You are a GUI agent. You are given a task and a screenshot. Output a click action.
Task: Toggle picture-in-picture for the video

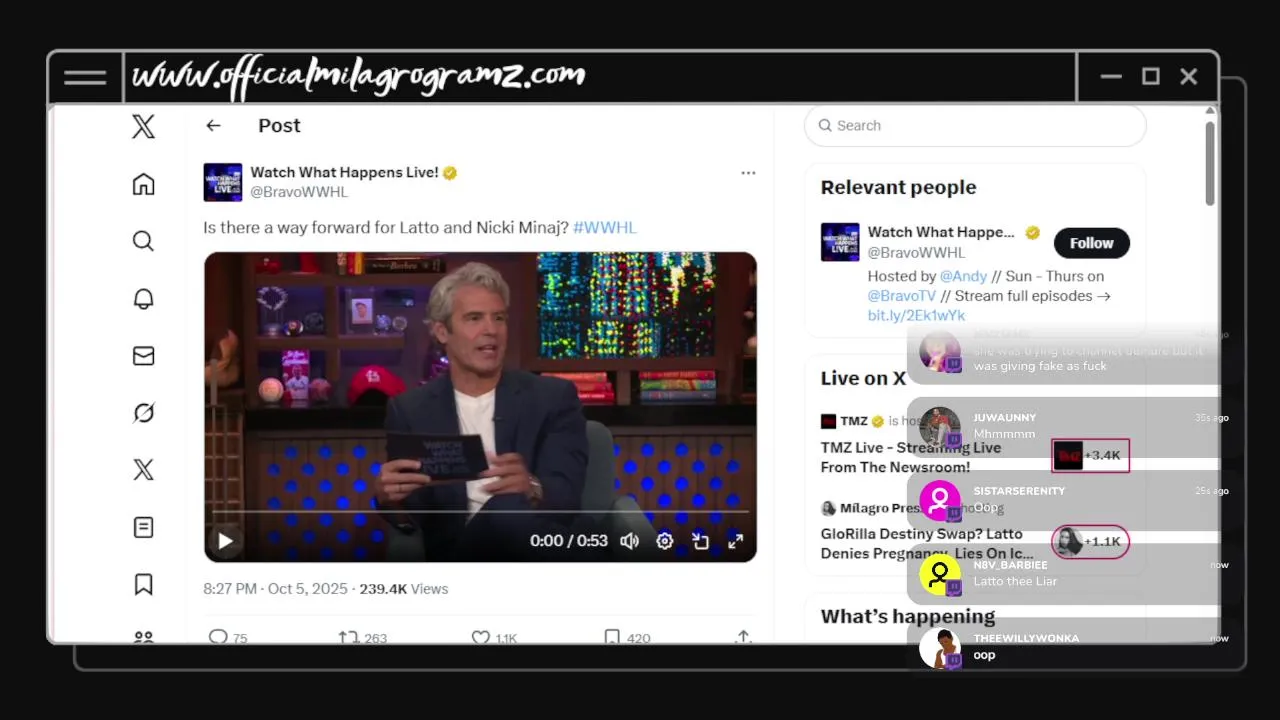click(x=700, y=541)
